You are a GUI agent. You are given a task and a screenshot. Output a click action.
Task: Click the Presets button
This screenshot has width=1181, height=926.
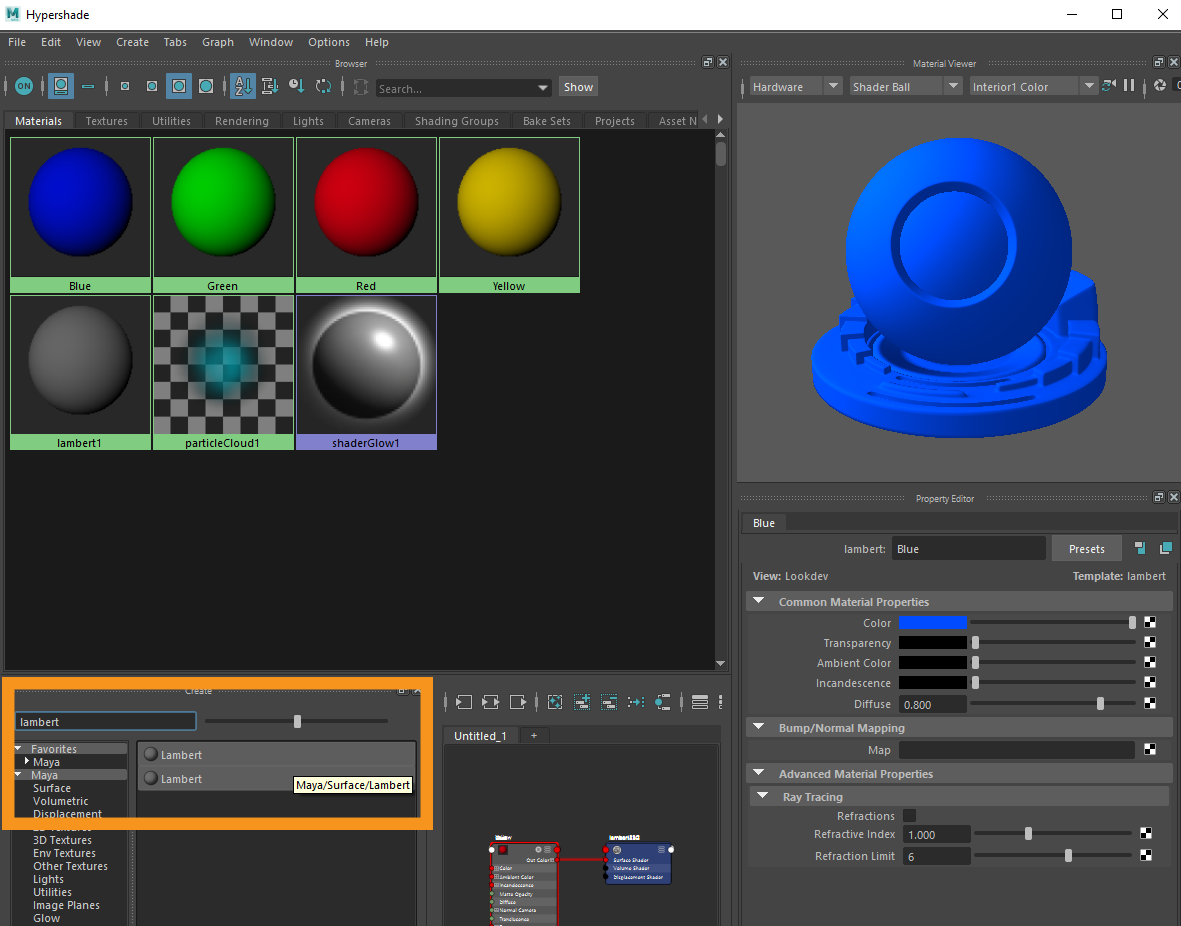1086,549
